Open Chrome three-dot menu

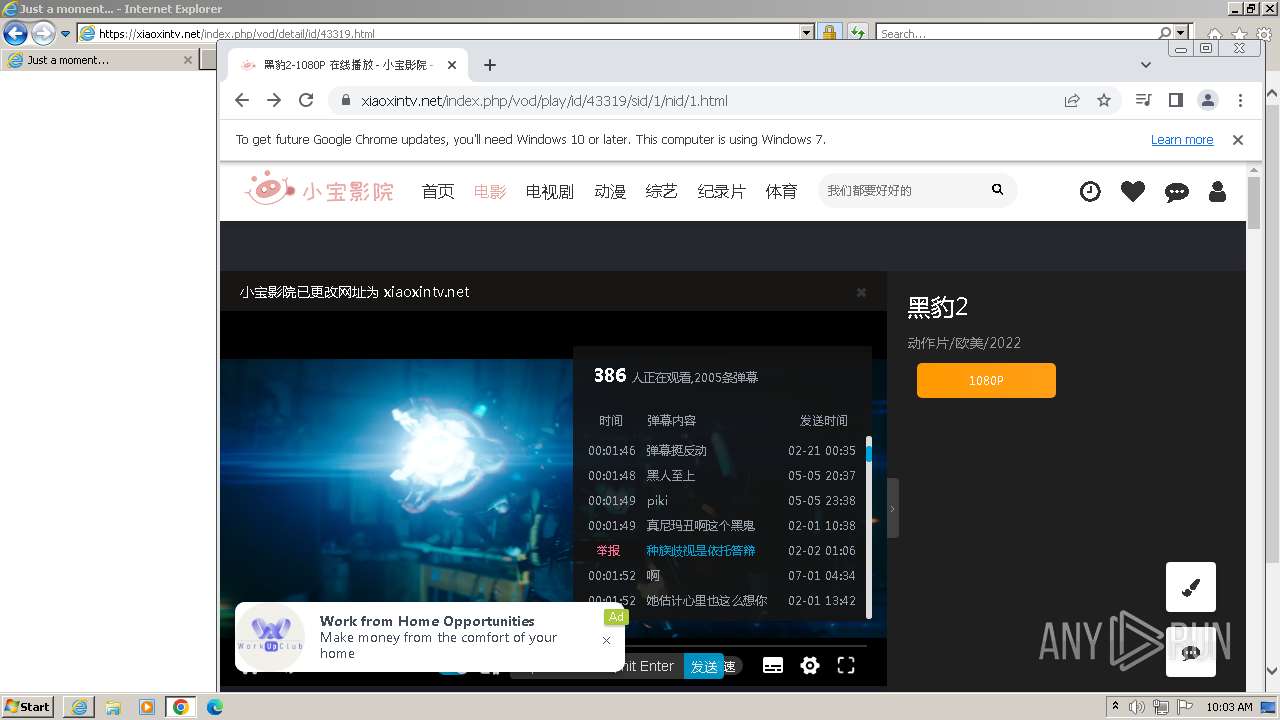tap(1240, 100)
